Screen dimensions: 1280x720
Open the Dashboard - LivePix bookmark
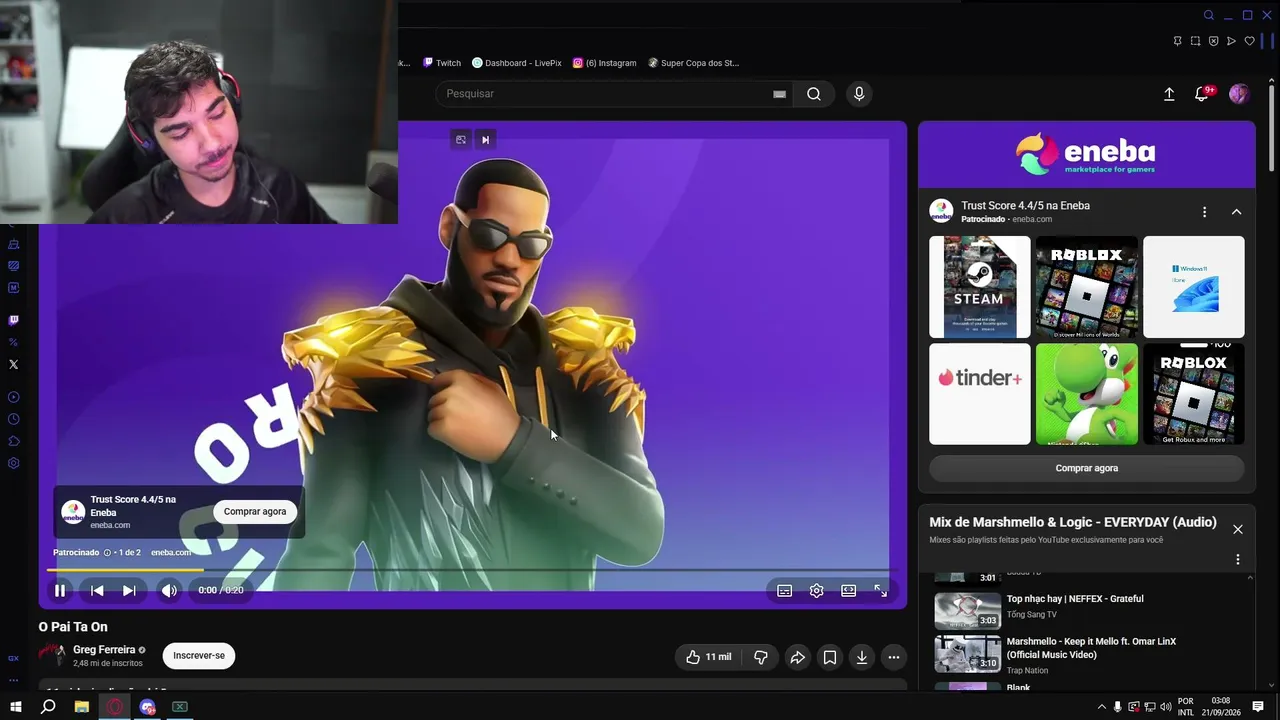point(517,63)
